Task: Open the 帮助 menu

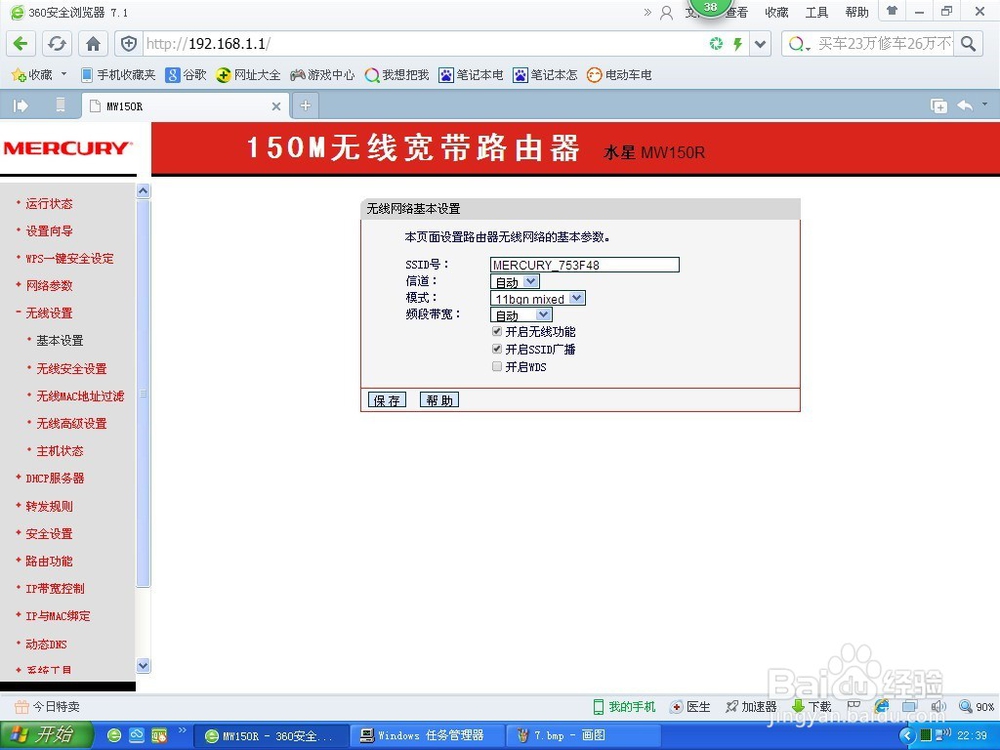Action: click(x=857, y=12)
